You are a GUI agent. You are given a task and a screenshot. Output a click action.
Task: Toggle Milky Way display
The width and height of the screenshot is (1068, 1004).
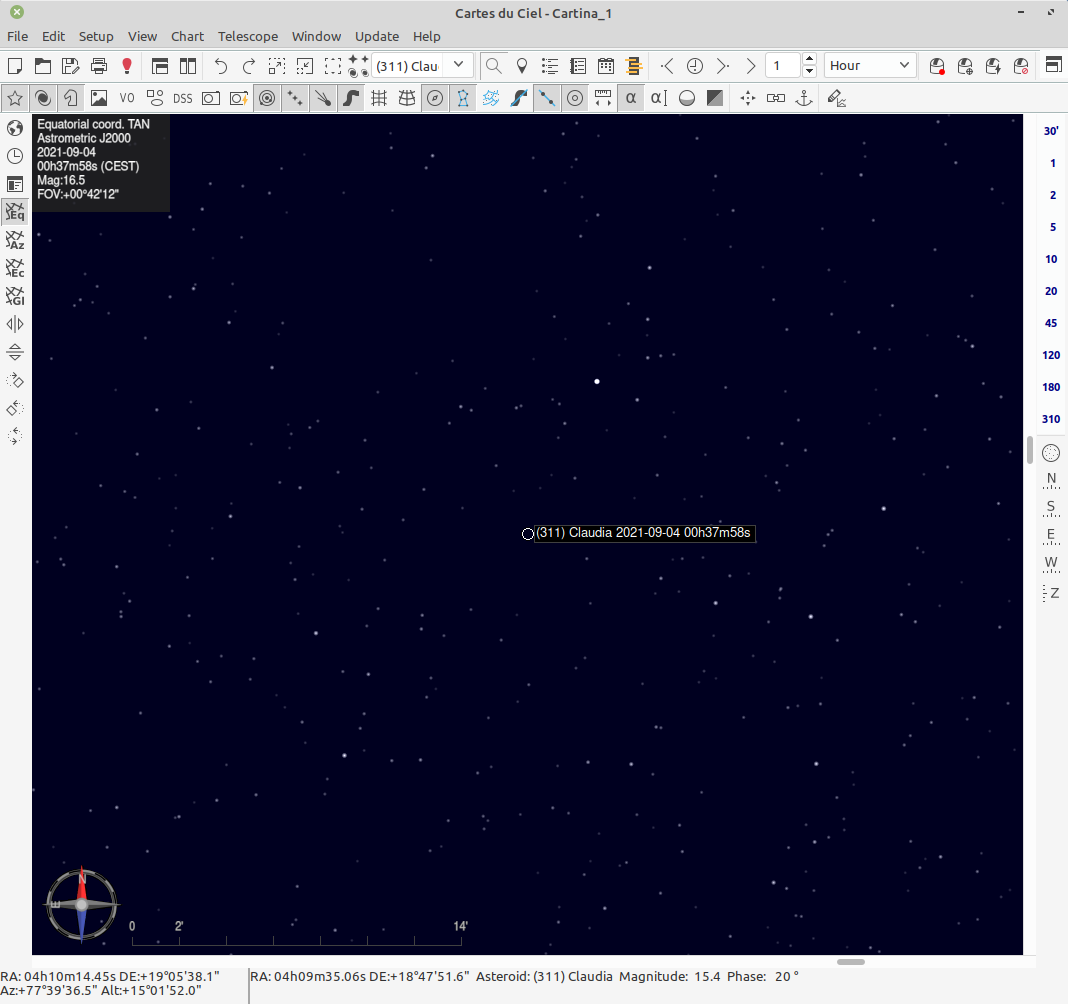tap(351, 99)
